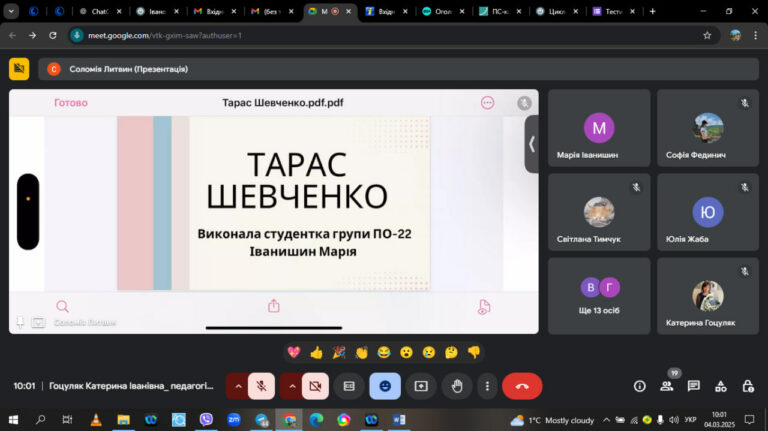The height and width of the screenshot is (431, 768).
Task: Raise hand in the meeting
Action: pyautogui.click(x=456, y=386)
